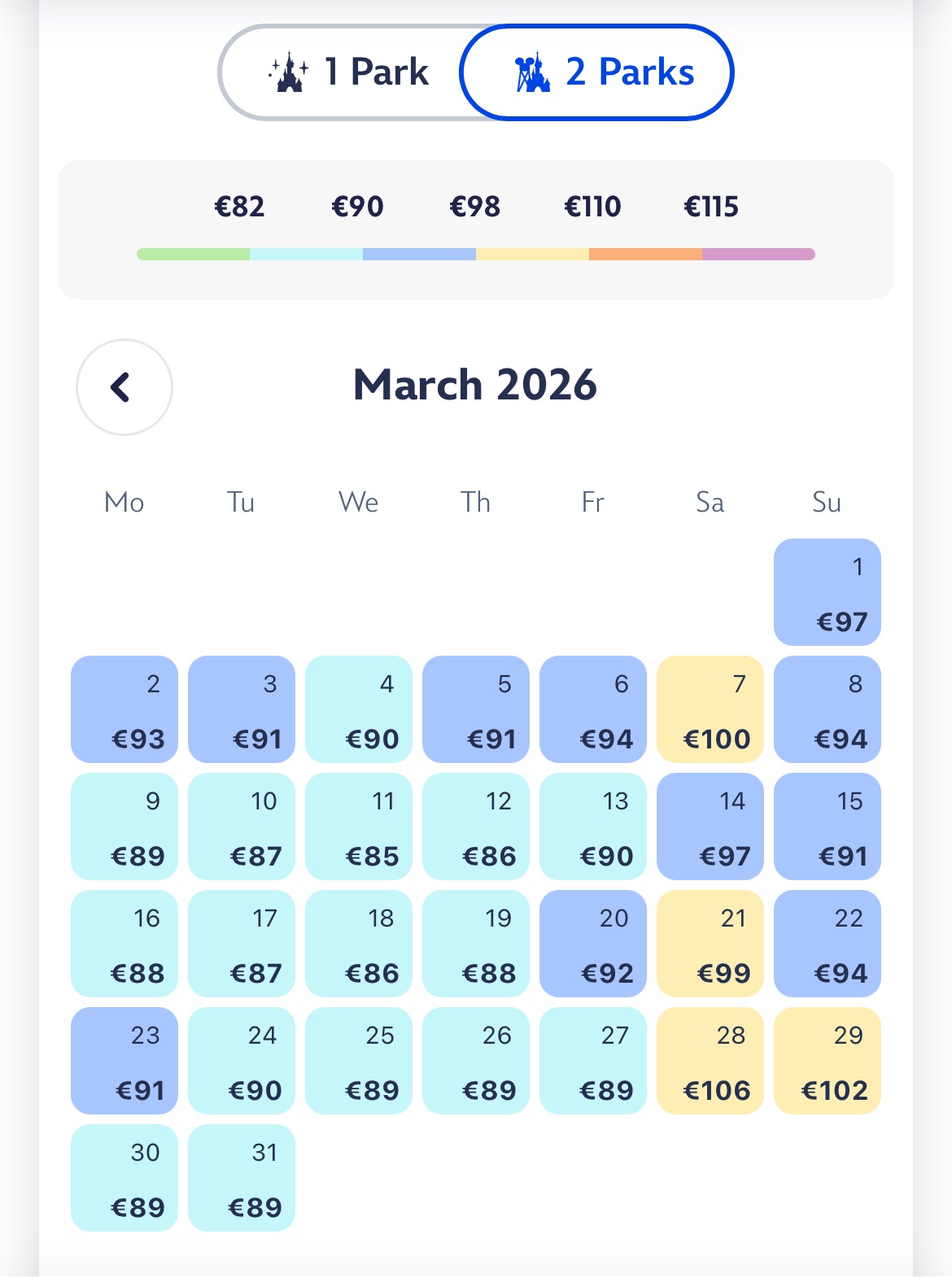Choose Saturday March 7 at €100
Image resolution: width=952 pixels, height=1278 pixels.
click(710, 709)
